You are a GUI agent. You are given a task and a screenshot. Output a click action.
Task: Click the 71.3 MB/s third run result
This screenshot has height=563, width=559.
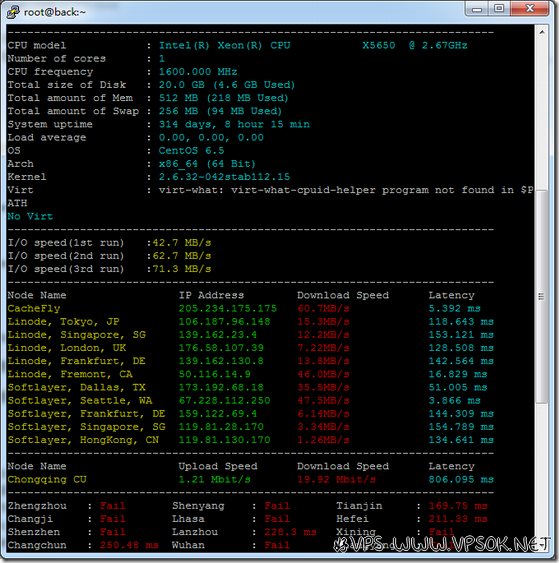(x=182, y=269)
